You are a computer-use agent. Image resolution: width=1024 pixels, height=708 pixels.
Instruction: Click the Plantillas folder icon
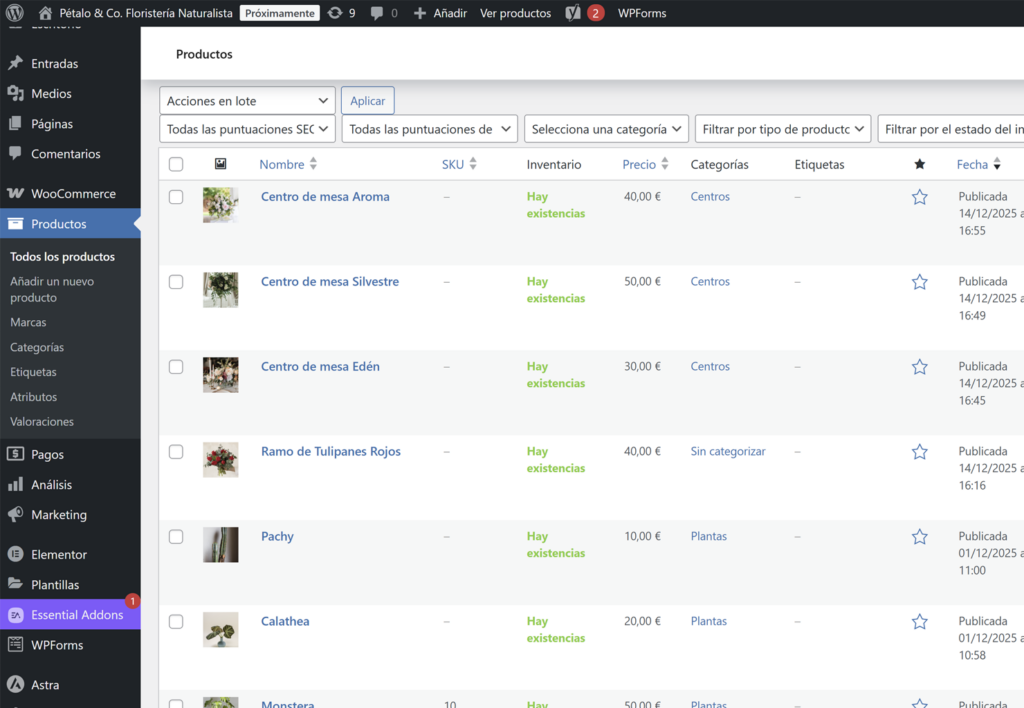tap(16, 584)
